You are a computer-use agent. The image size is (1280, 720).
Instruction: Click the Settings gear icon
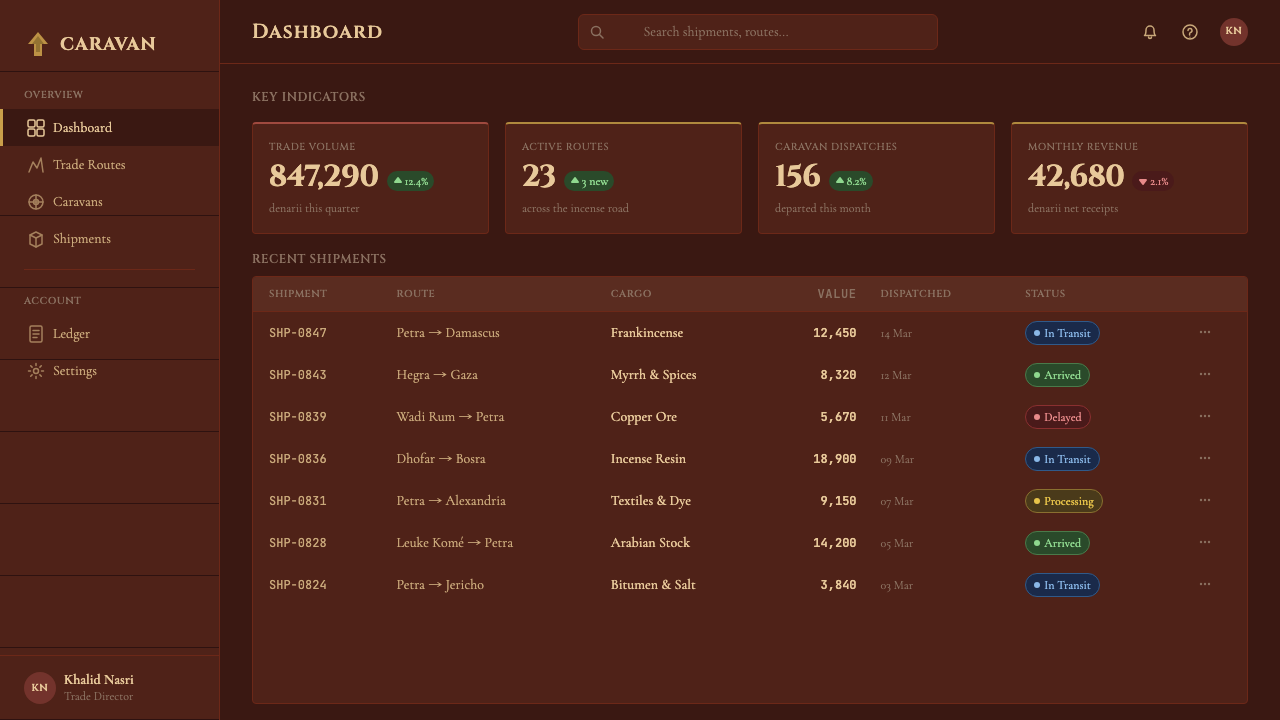[x=36, y=371]
